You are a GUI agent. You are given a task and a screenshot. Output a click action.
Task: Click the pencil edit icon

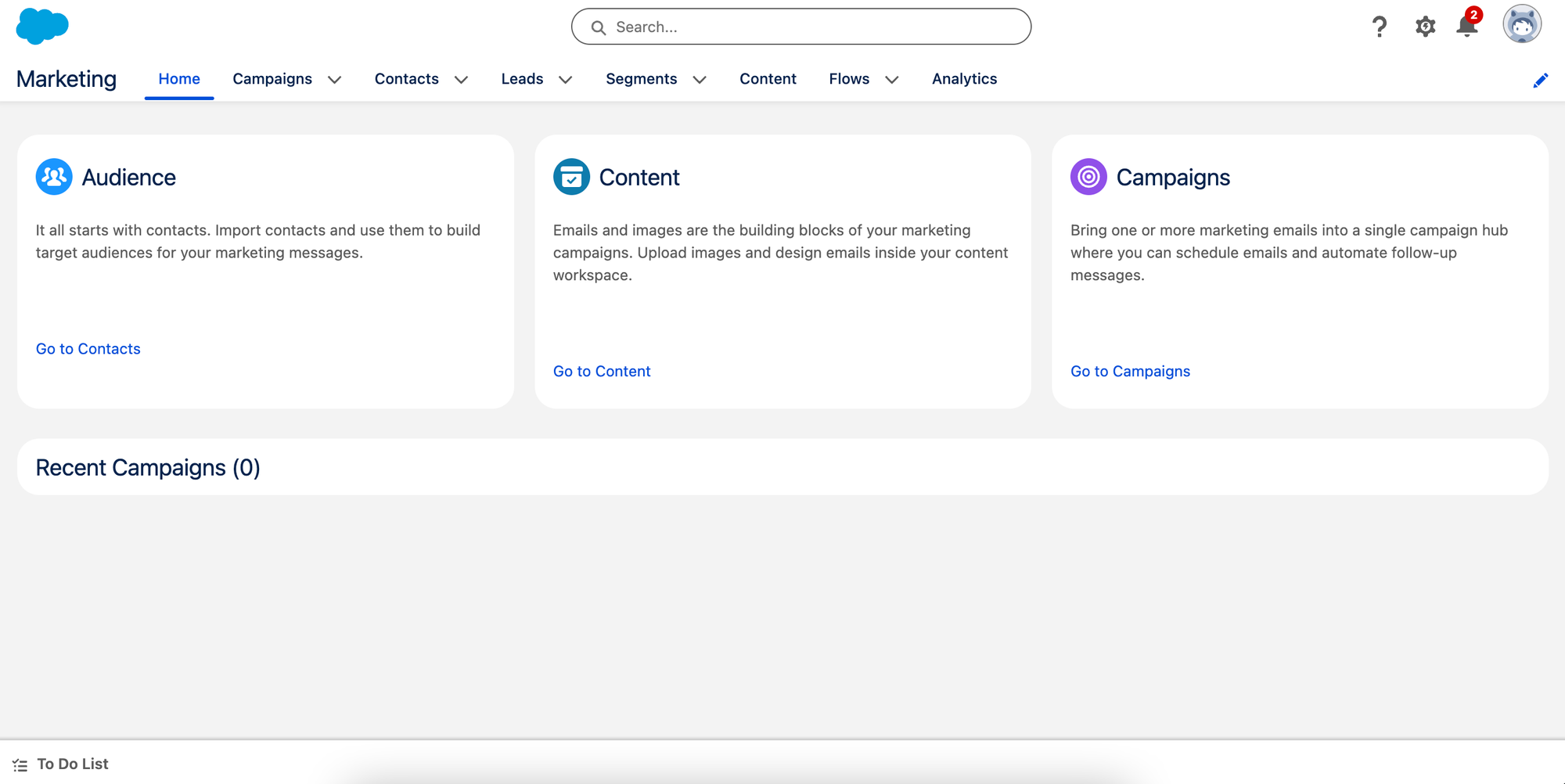click(x=1541, y=80)
